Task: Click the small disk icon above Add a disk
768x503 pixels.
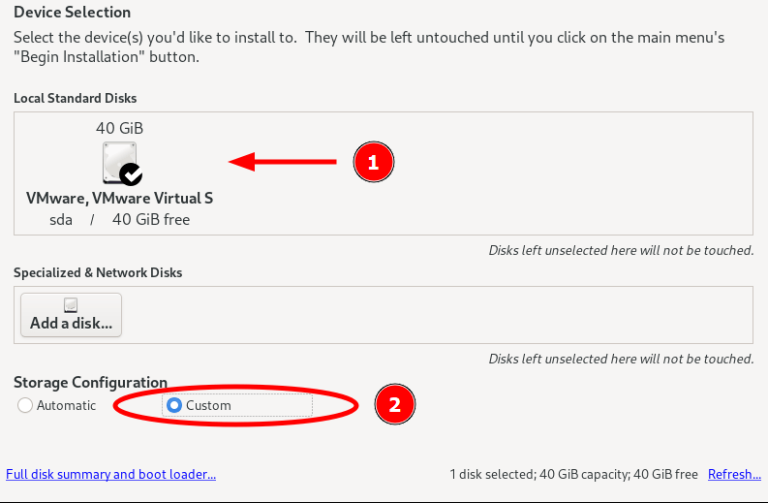Action: (x=71, y=305)
